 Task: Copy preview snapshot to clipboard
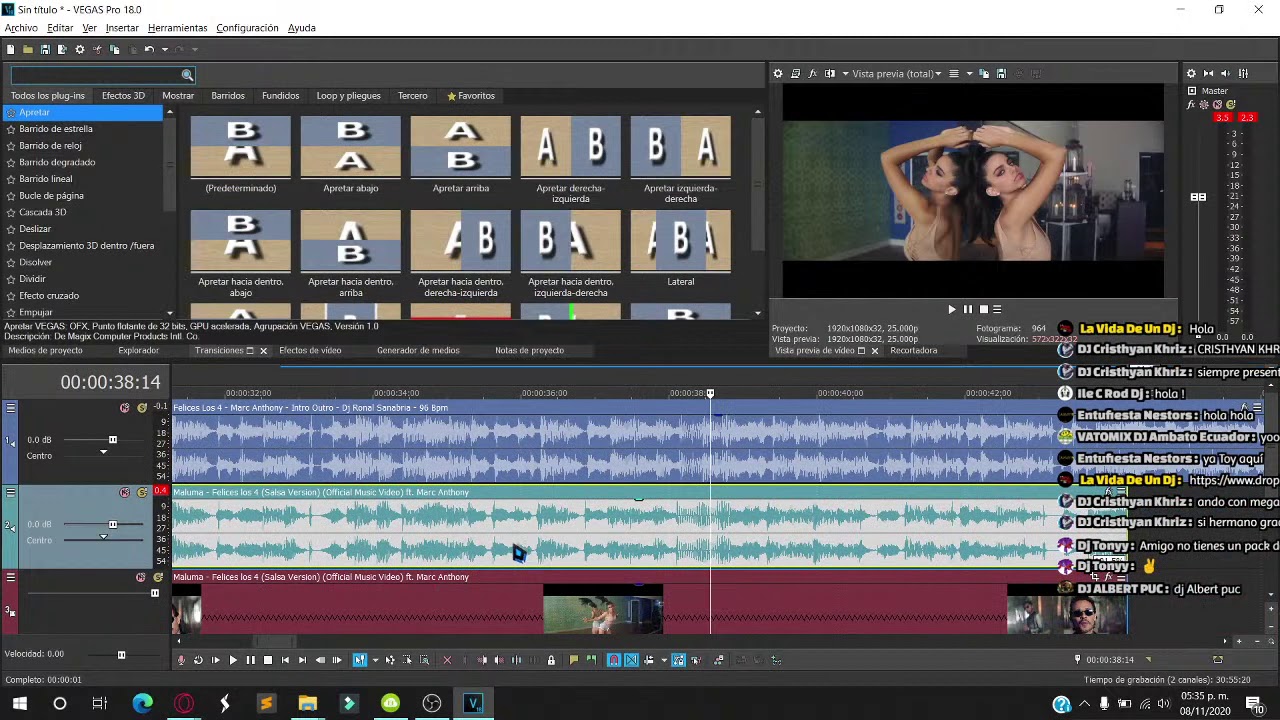985,73
